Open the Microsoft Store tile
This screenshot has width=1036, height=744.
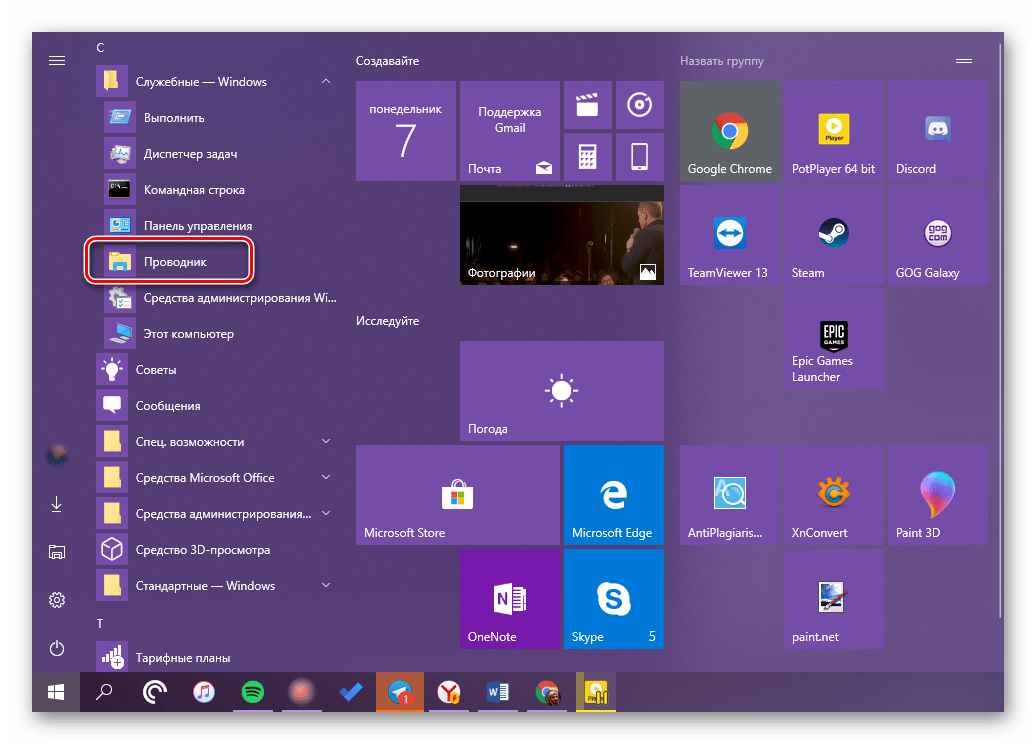pyautogui.click(x=457, y=495)
